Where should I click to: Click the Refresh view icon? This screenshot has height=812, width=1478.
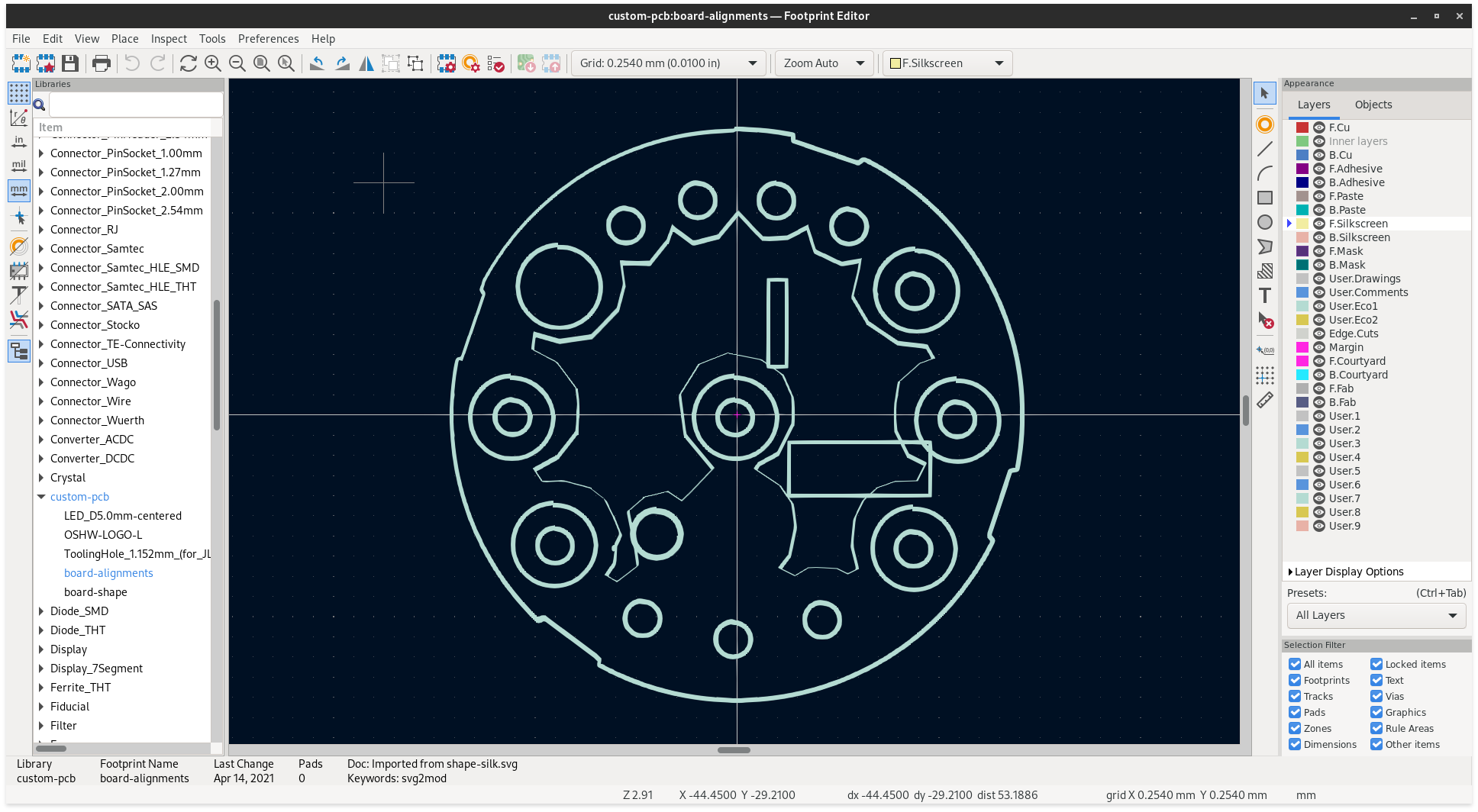tap(188, 63)
